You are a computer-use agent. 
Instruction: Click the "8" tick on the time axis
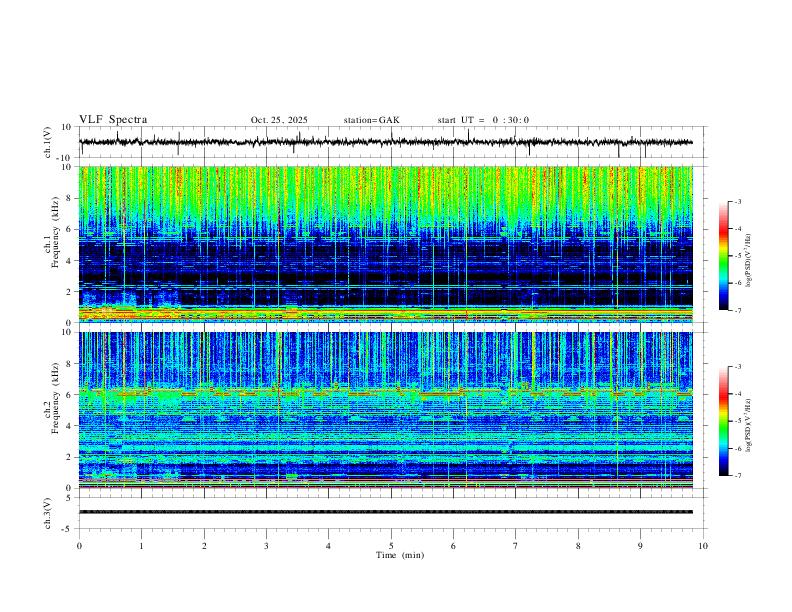click(578, 546)
